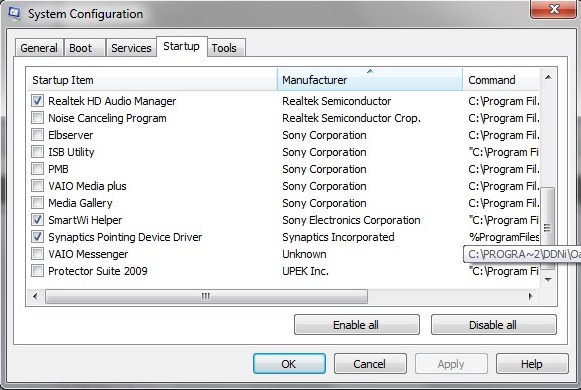Select Media Gallery item name

tap(80, 203)
